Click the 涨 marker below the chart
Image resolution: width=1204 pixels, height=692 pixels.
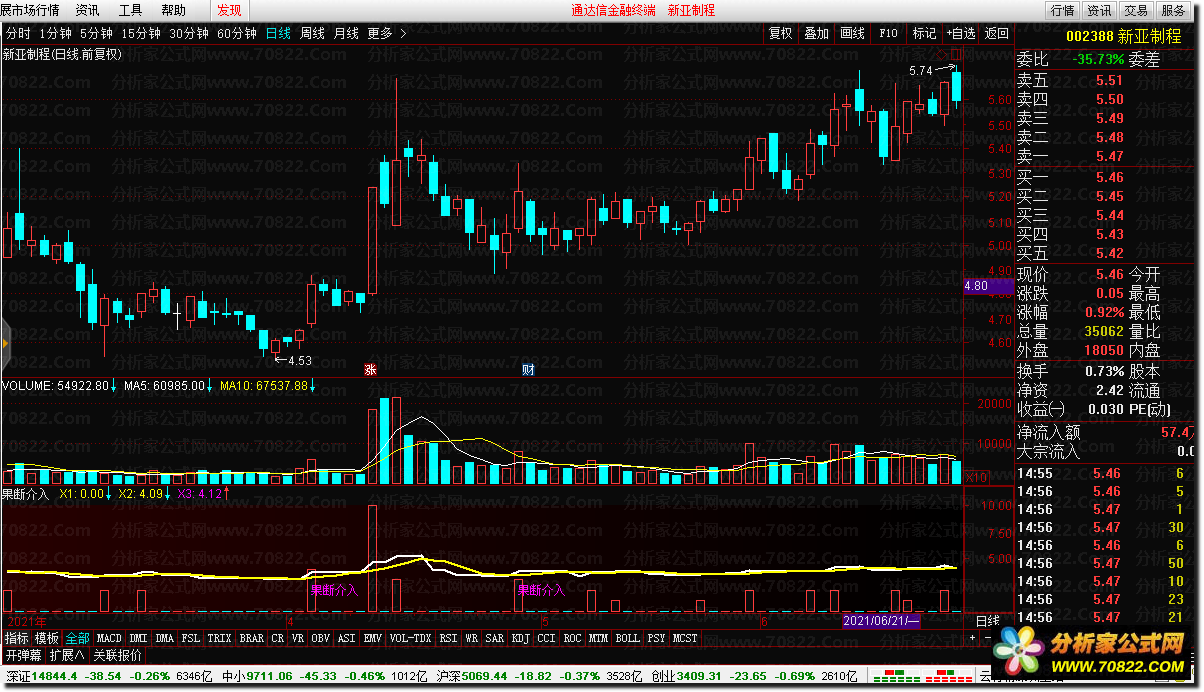point(370,369)
